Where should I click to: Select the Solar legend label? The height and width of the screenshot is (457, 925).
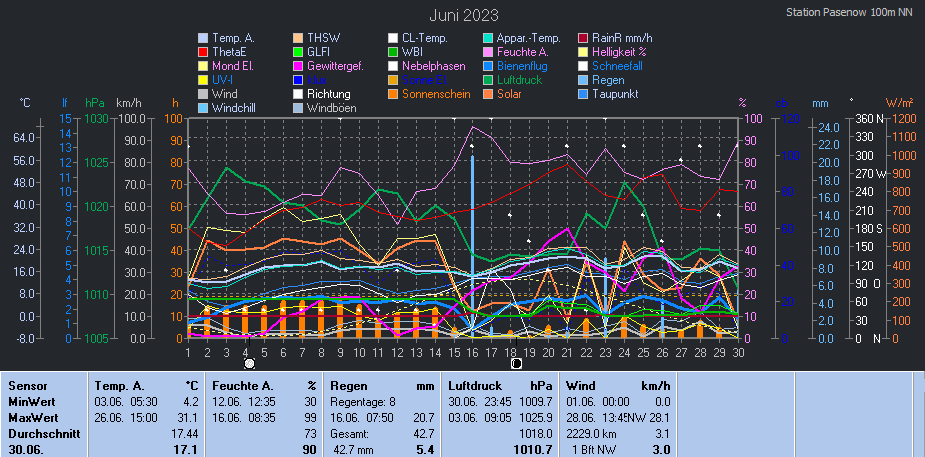pos(509,94)
